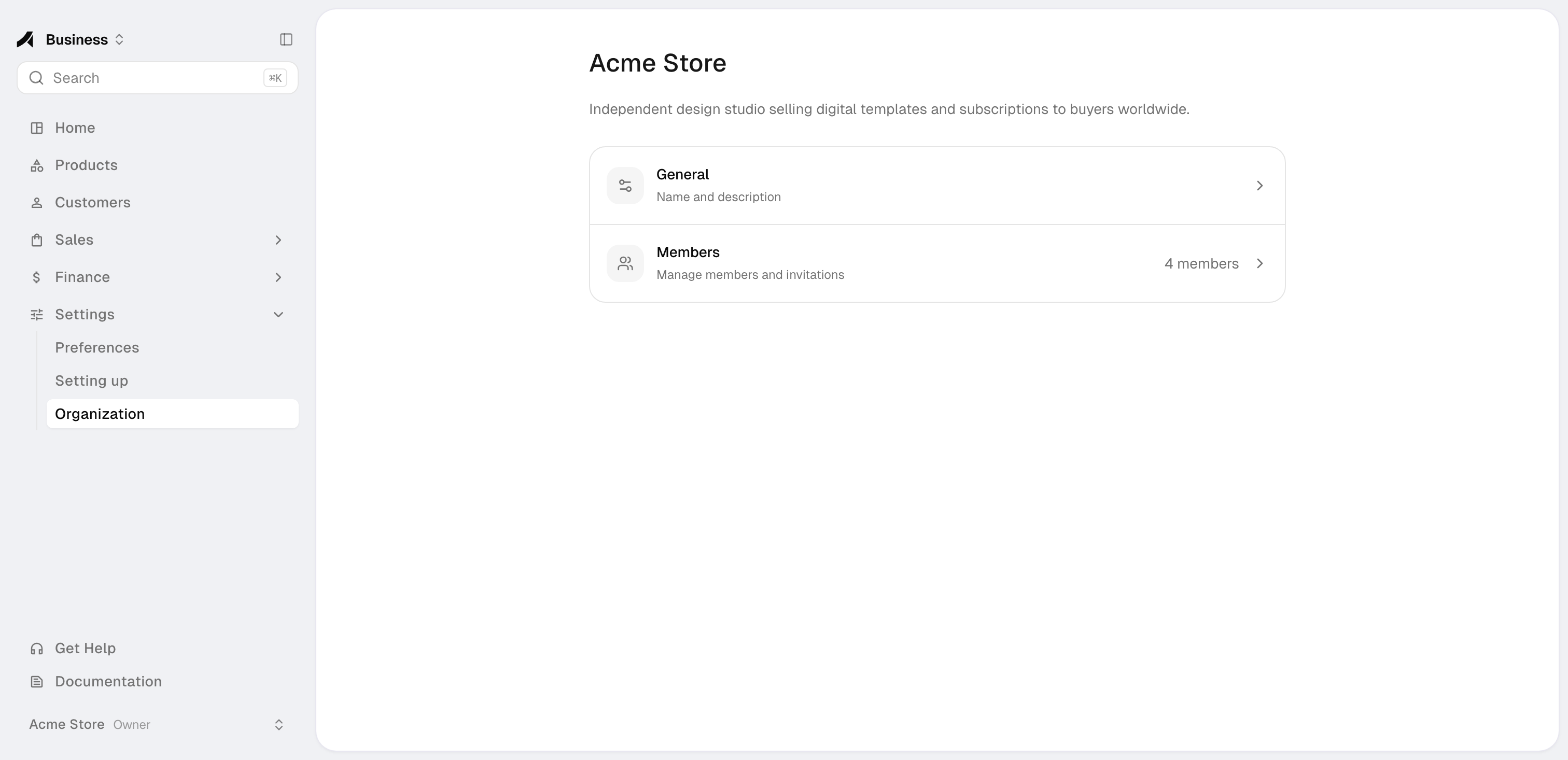Click the Acme Store page heading
1568x760 pixels.
point(657,63)
